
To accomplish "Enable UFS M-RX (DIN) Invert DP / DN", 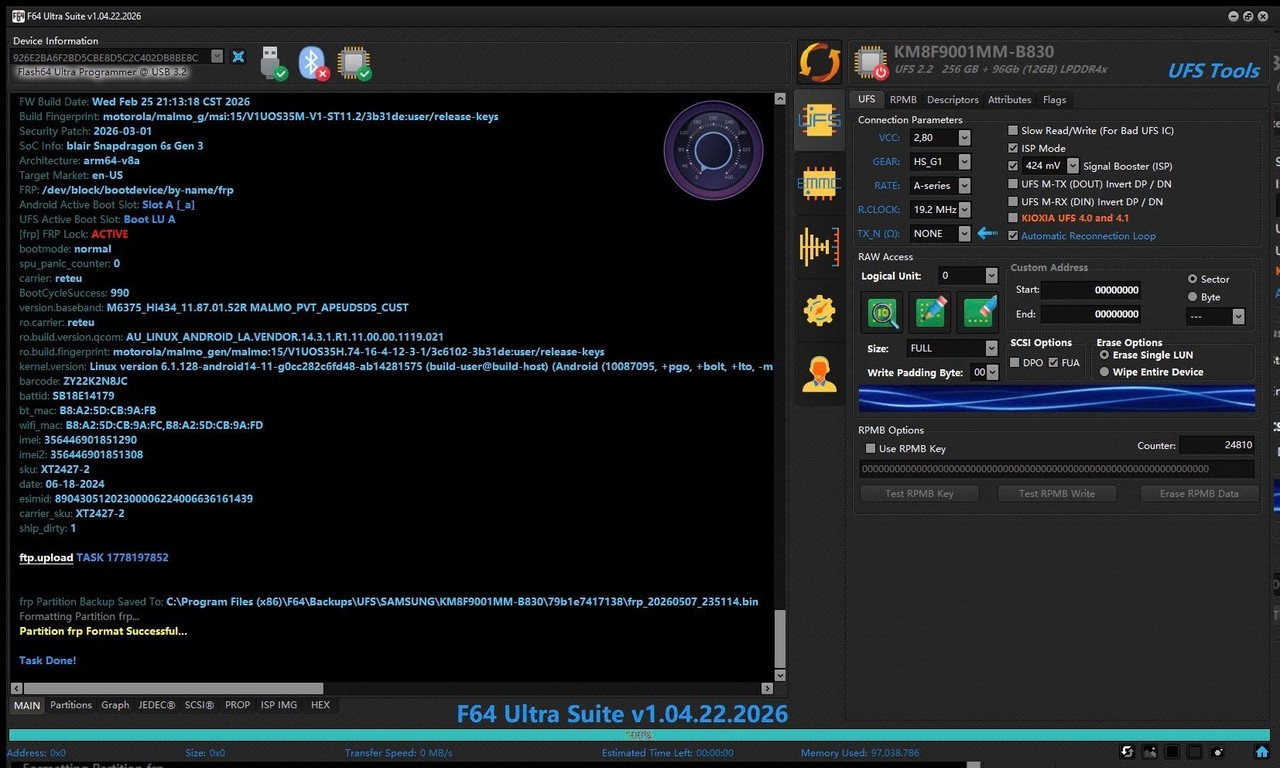I will click(1013, 201).
